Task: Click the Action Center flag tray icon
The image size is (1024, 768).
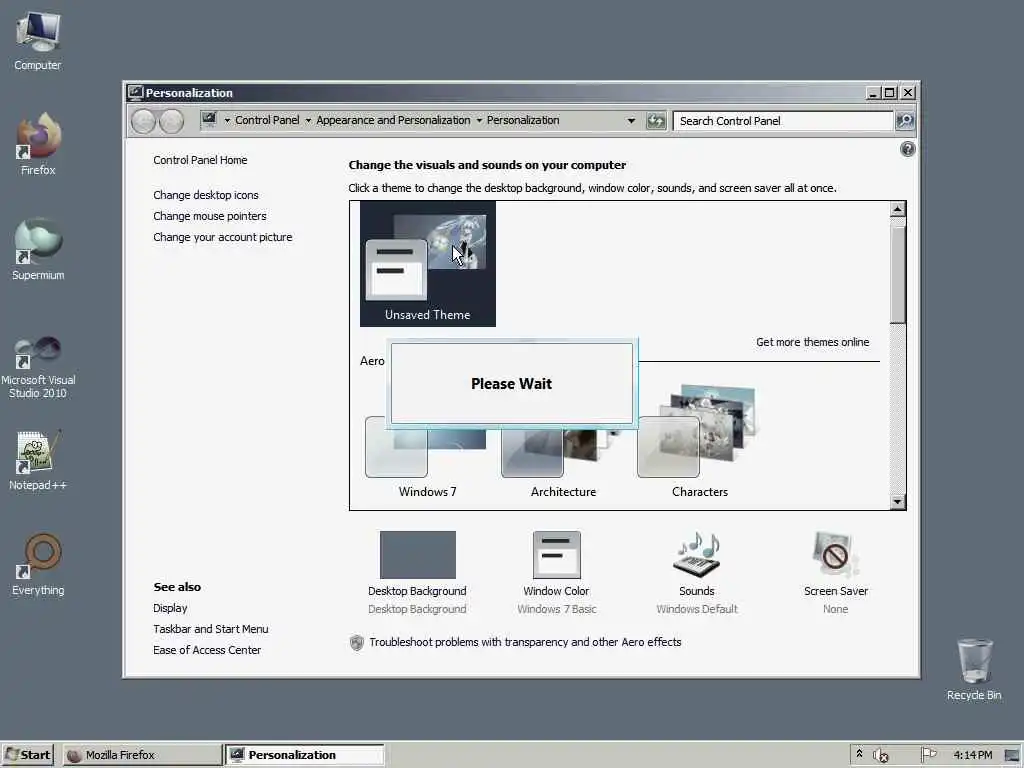Action: click(928, 754)
